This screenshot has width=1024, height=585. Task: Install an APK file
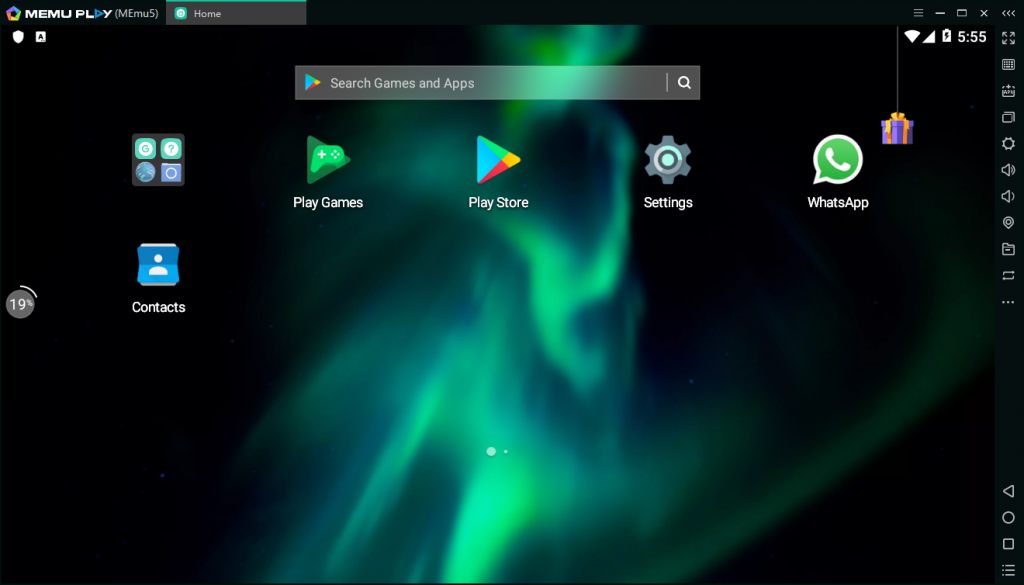1008,90
